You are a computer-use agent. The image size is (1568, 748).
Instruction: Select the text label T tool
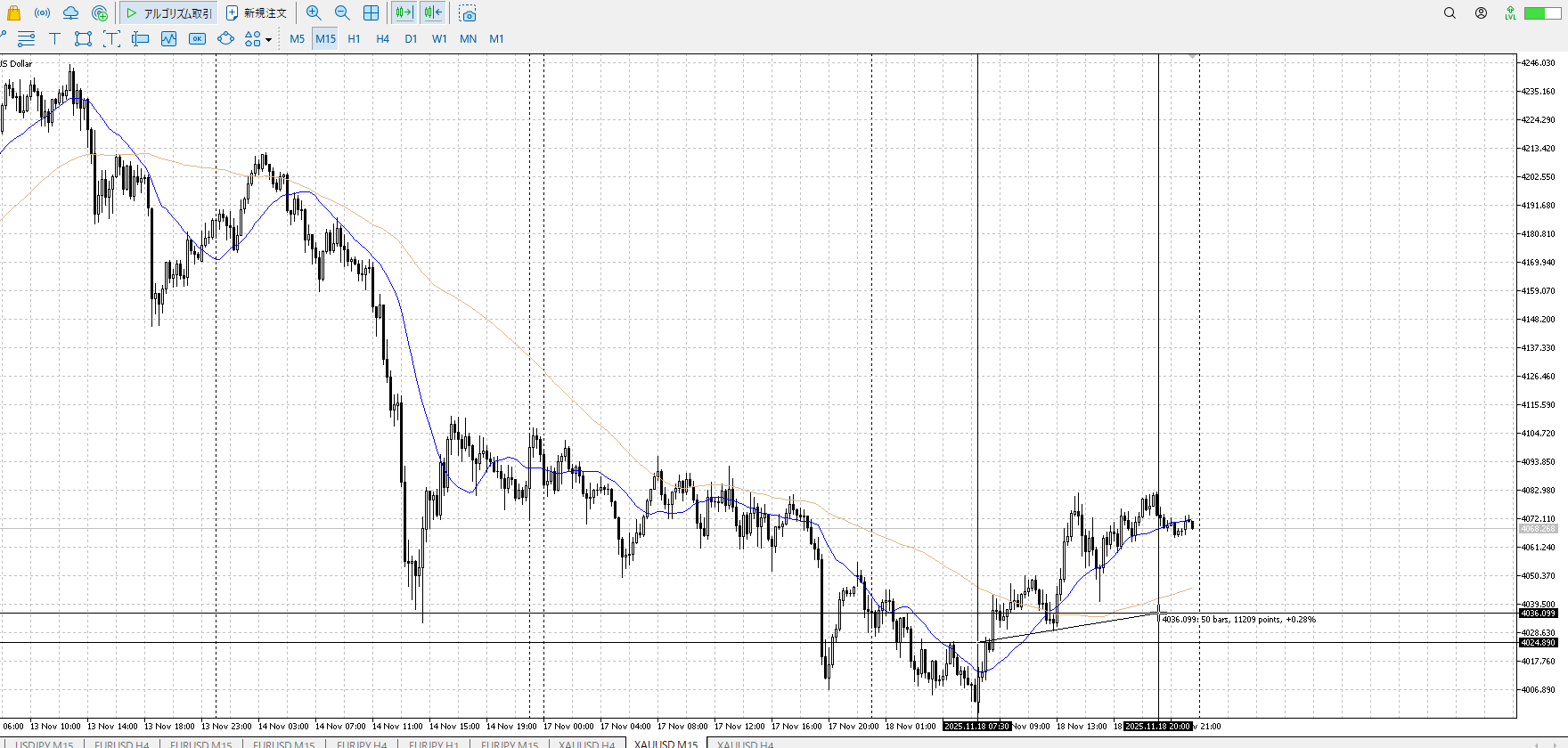pos(54,38)
